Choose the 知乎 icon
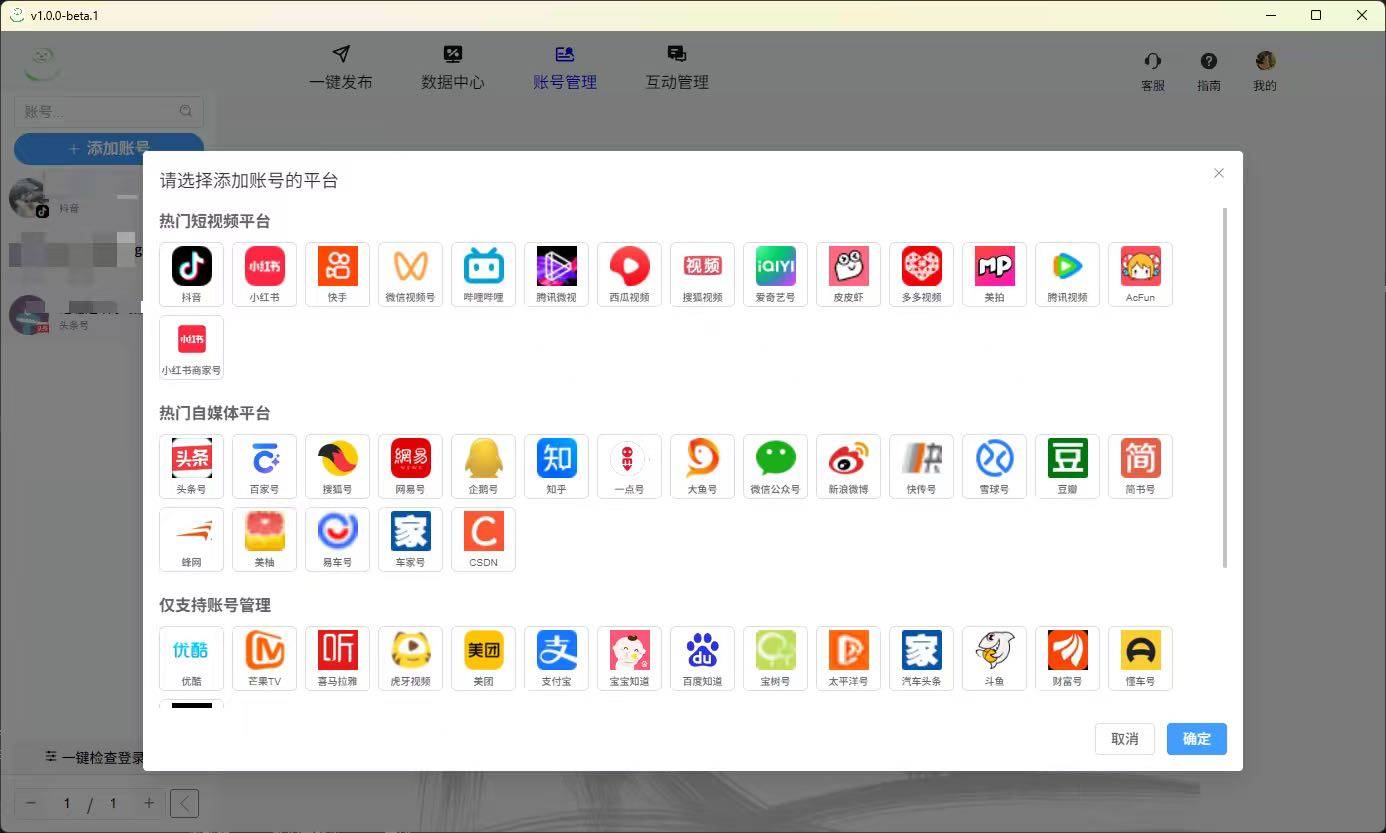Screen dimensions: 1386x833 point(556,466)
